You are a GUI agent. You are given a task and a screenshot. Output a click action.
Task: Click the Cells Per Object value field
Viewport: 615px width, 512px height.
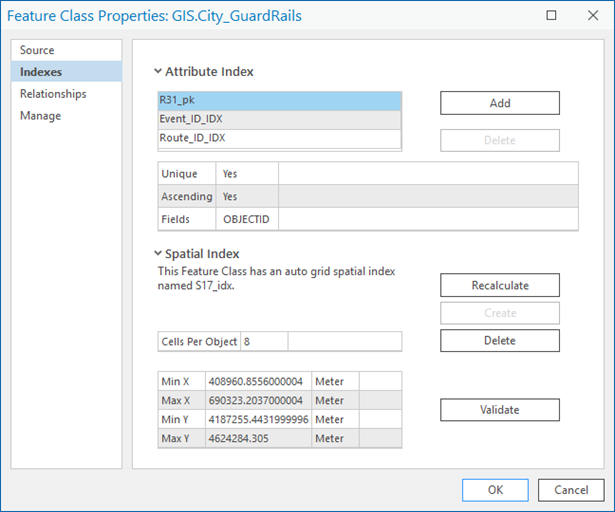[x=264, y=342]
